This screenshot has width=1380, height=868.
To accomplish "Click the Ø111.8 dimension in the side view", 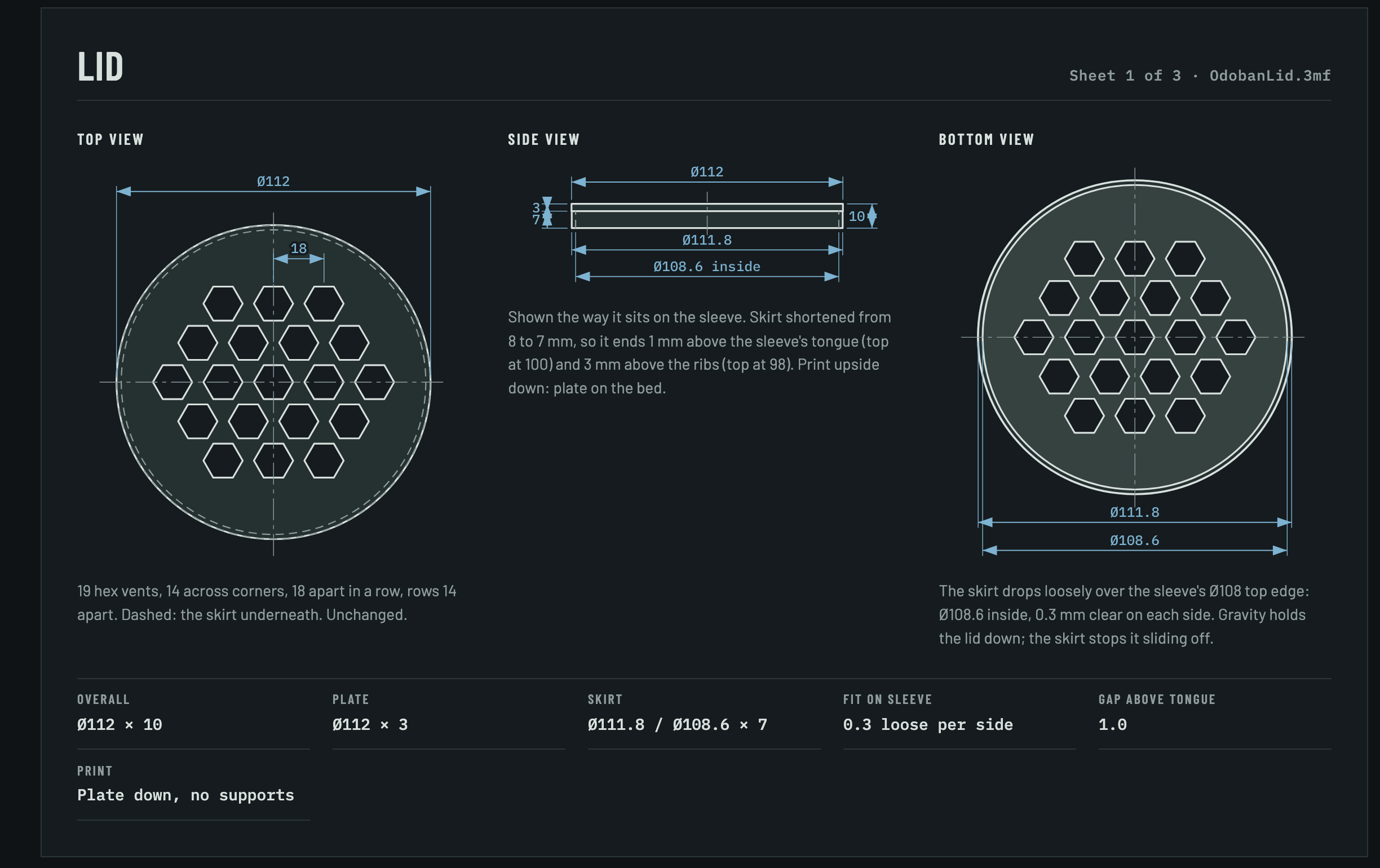I will (x=706, y=240).
